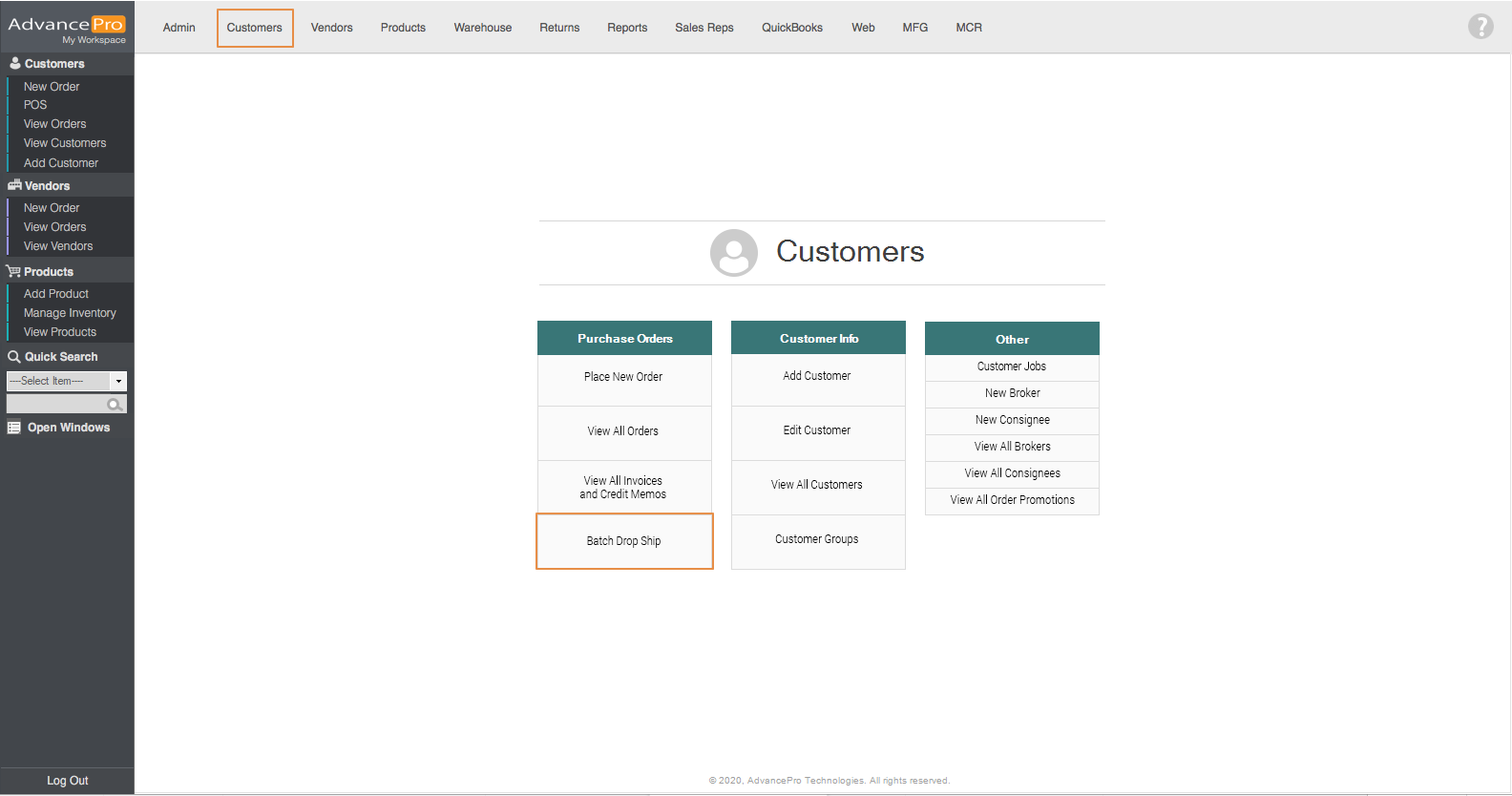The height and width of the screenshot is (796, 1512).
Task: Open POS from the sidebar
Action: [35, 105]
